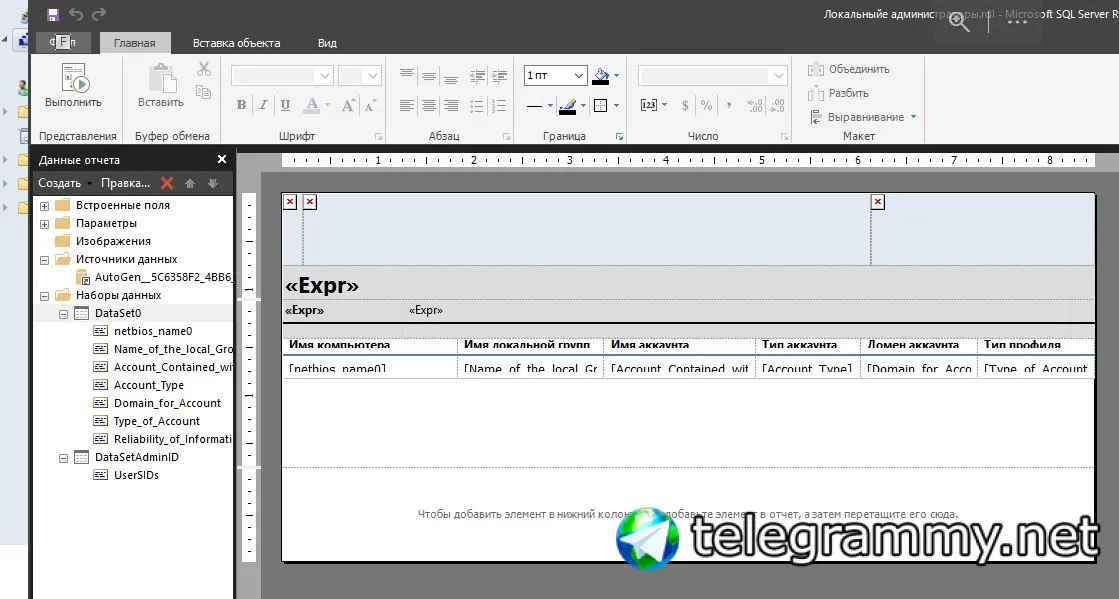
Task: Align text to top
Action: (x=407, y=74)
